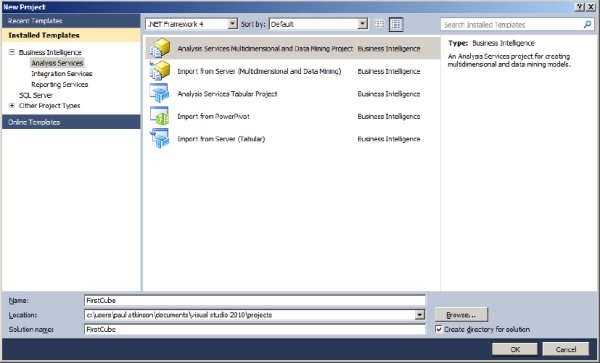Screen dimensions: 600x363
Task: Select Integration Services in the tree
Action: point(62,73)
